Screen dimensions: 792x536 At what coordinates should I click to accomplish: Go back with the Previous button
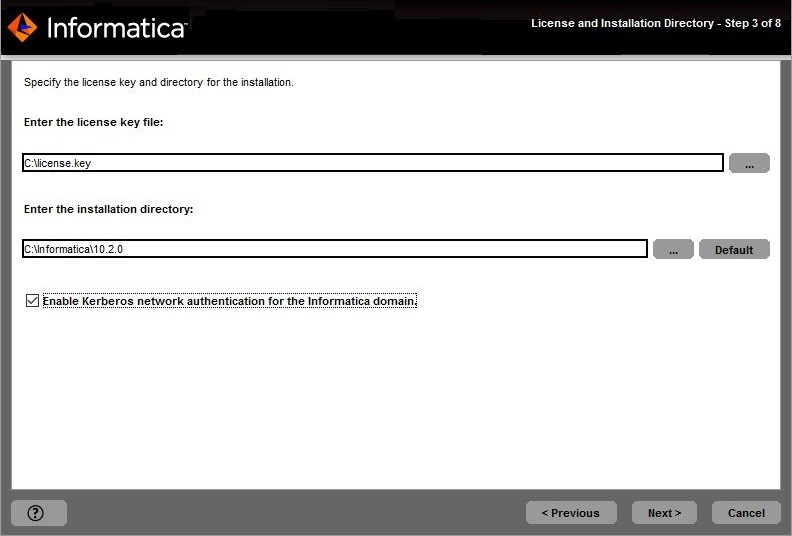tap(571, 513)
